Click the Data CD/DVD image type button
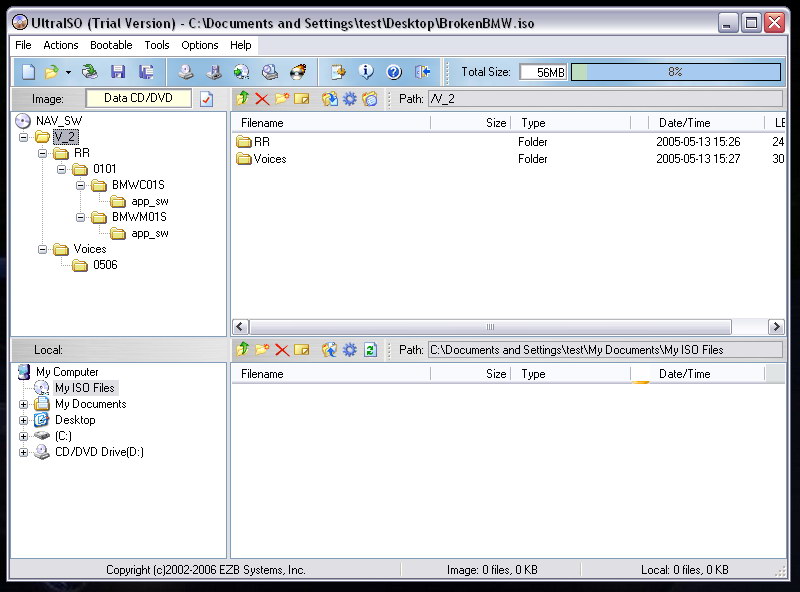Viewport: 800px width, 592px height. pyautogui.click(x=138, y=99)
